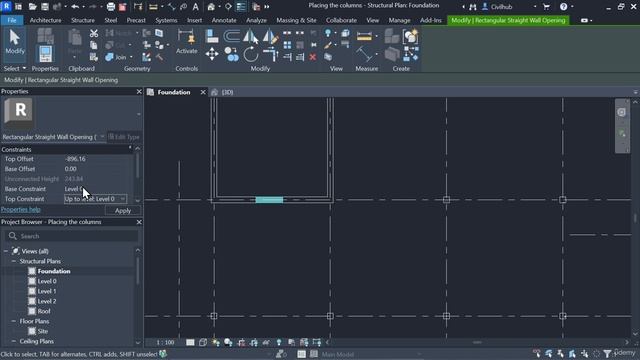Open the Select panel dropdown
The image size is (640, 360).
pyautogui.click(x=15, y=69)
